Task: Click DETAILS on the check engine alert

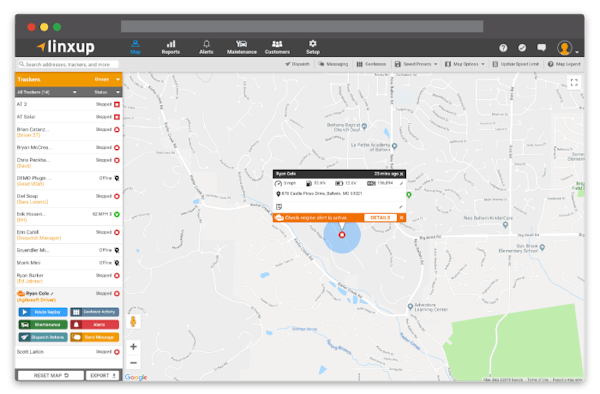Action: pos(380,218)
